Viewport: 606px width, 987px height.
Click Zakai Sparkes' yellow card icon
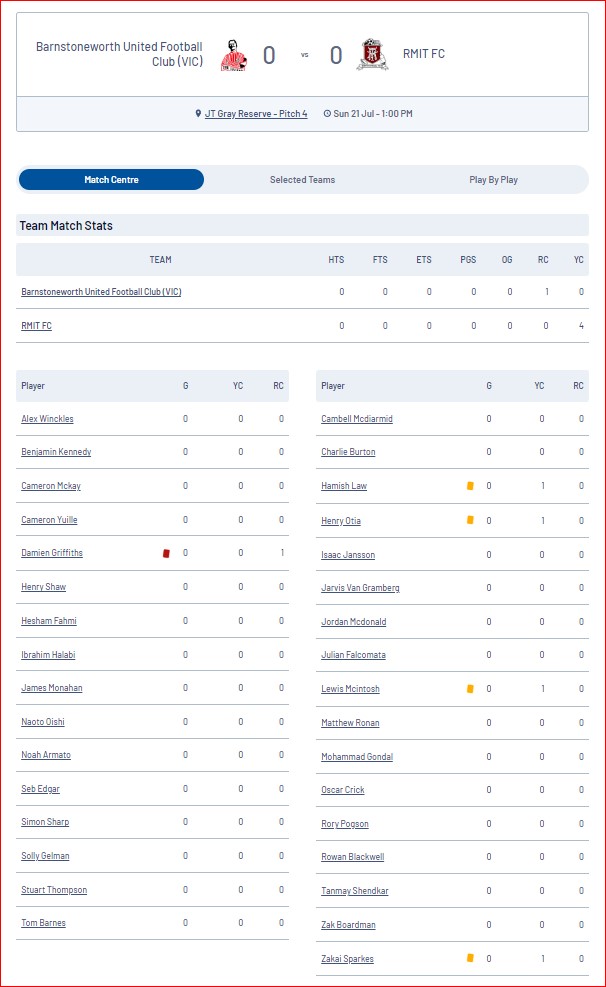coord(470,958)
